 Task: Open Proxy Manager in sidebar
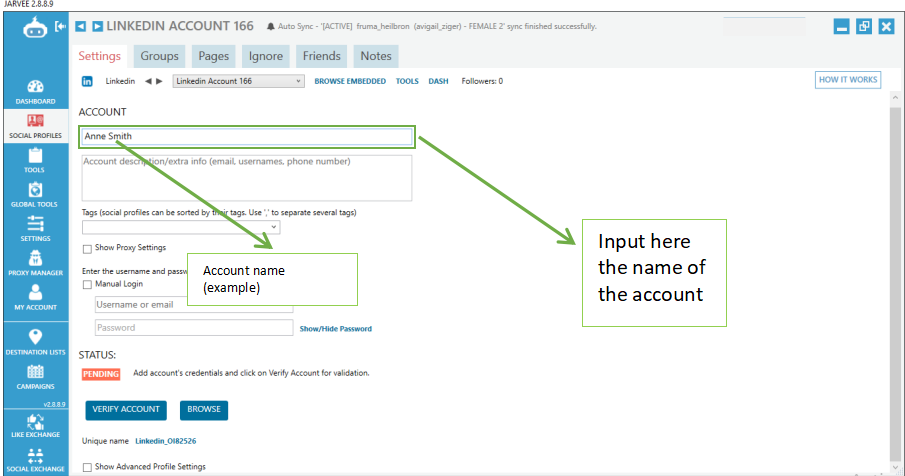tap(35, 264)
